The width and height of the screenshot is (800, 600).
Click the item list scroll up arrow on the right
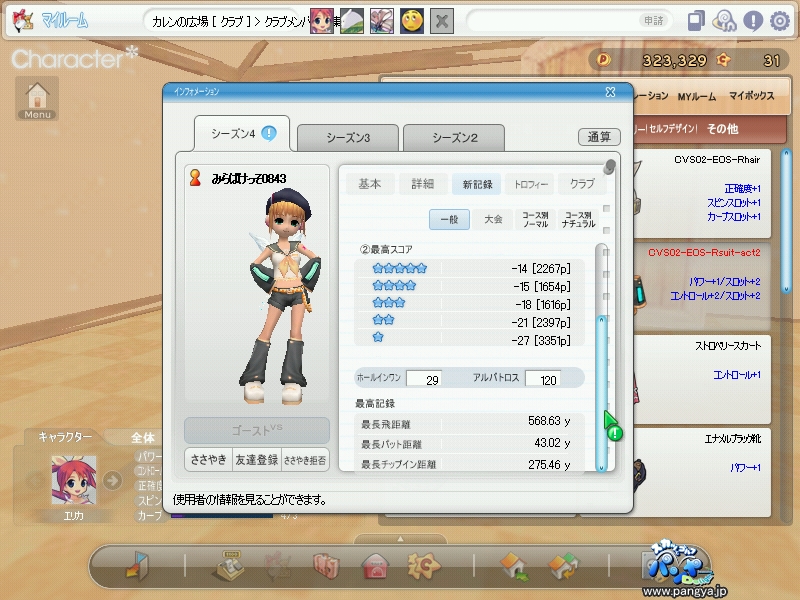(x=786, y=153)
